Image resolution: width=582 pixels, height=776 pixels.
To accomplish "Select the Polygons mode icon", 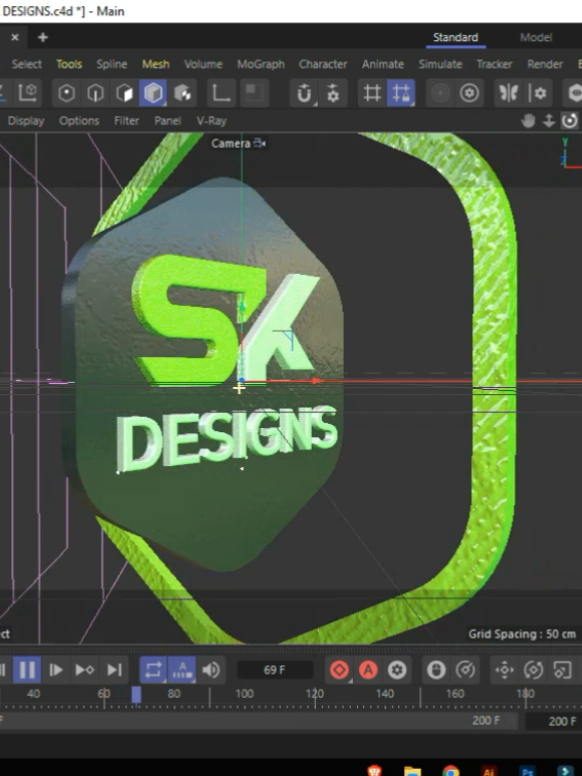I will coord(124,93).
